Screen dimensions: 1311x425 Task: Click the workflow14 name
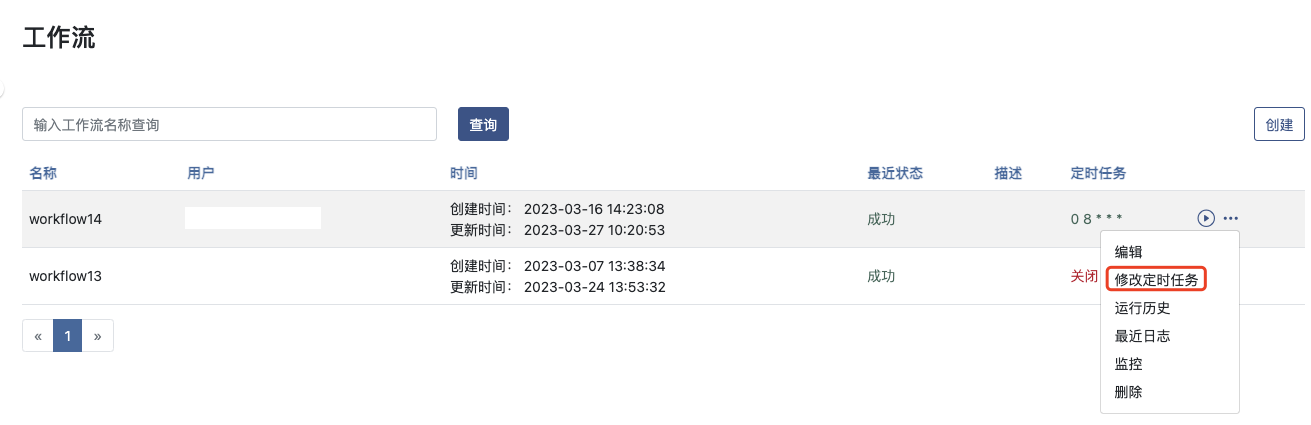pyautogui.click(x=66, y=219)
